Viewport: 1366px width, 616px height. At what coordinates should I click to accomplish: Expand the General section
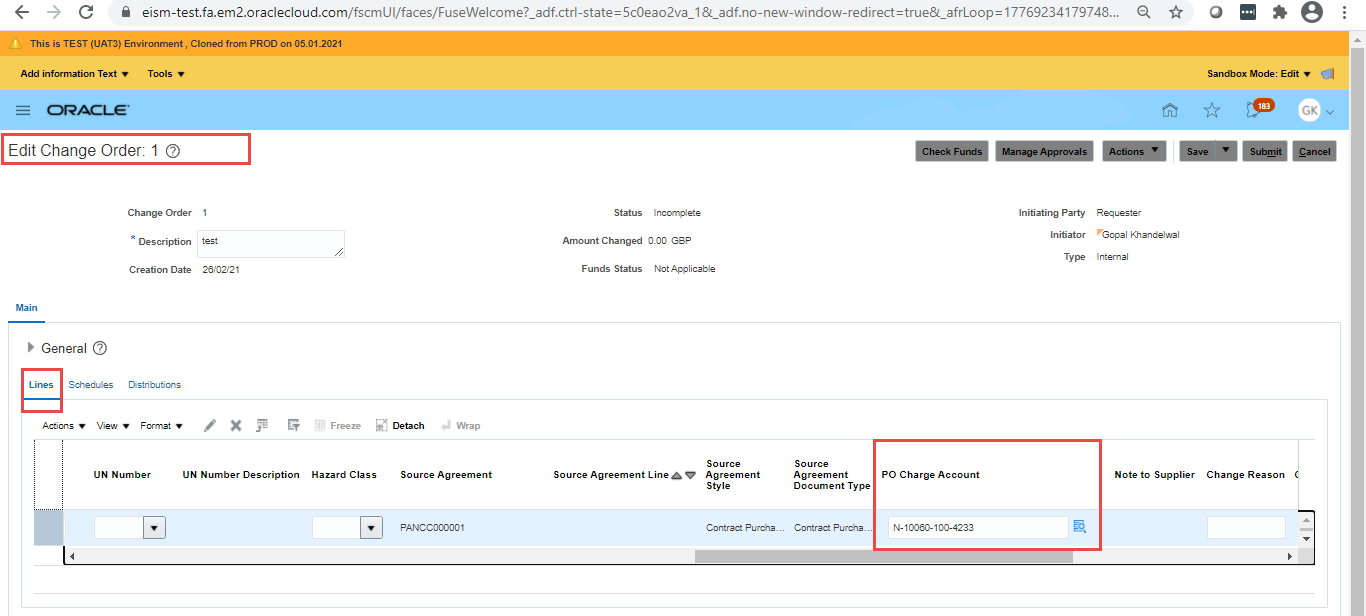pyautogui.click(x=30, y=348)
